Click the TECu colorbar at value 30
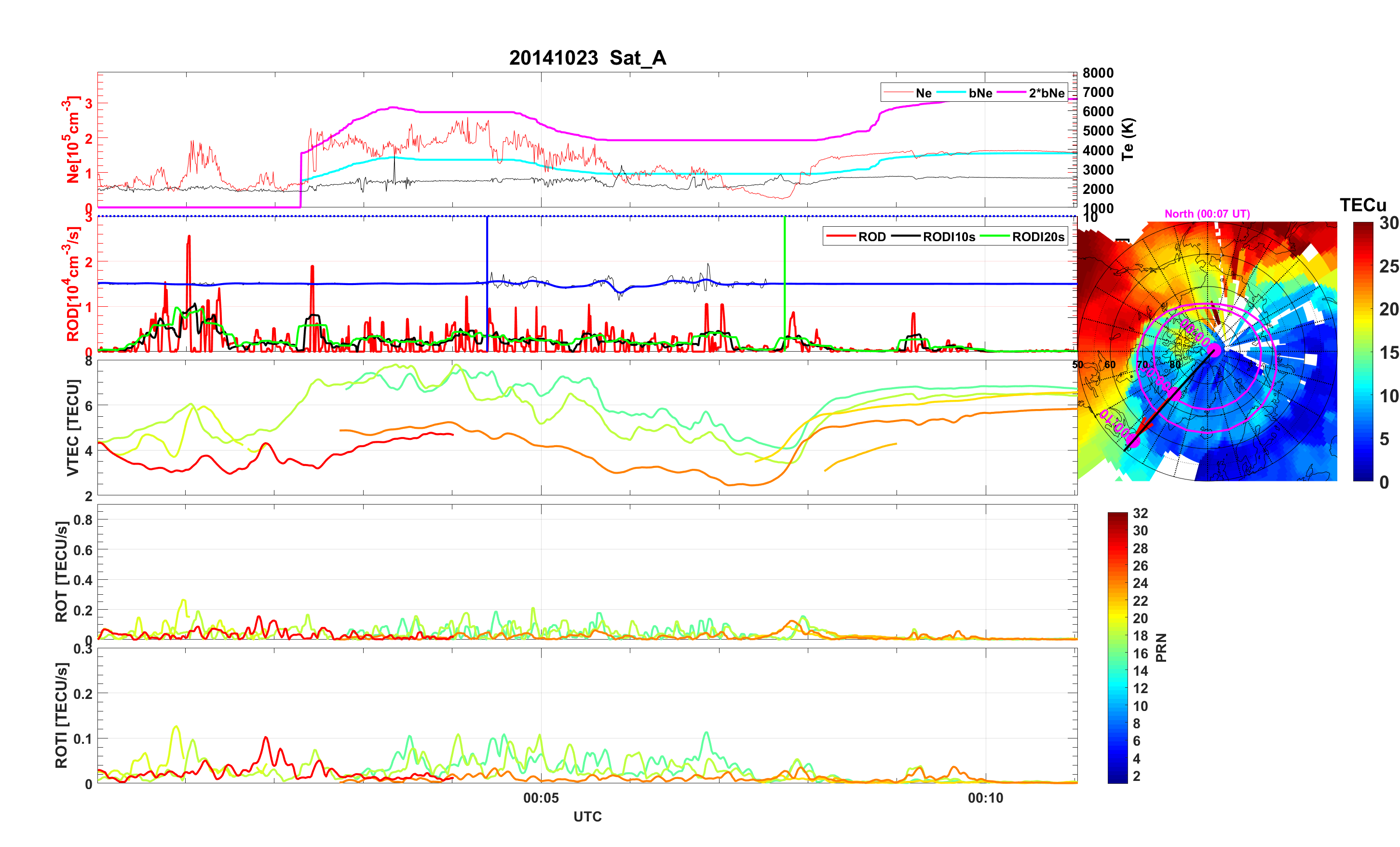Screen dimensions: 1400x847 [1362, 224]
